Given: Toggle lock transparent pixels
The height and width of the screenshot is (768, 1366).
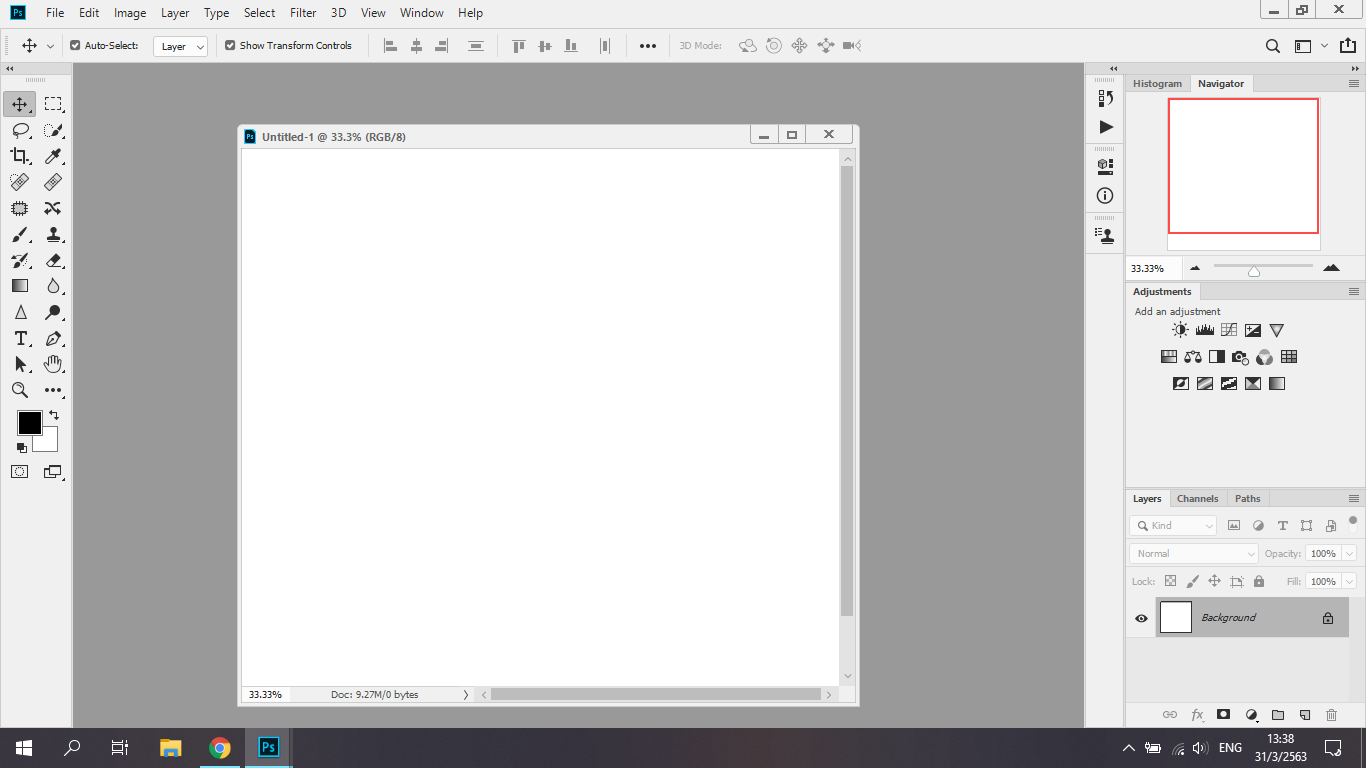Looking at the screenshot, I should [x=1171, y=581].
